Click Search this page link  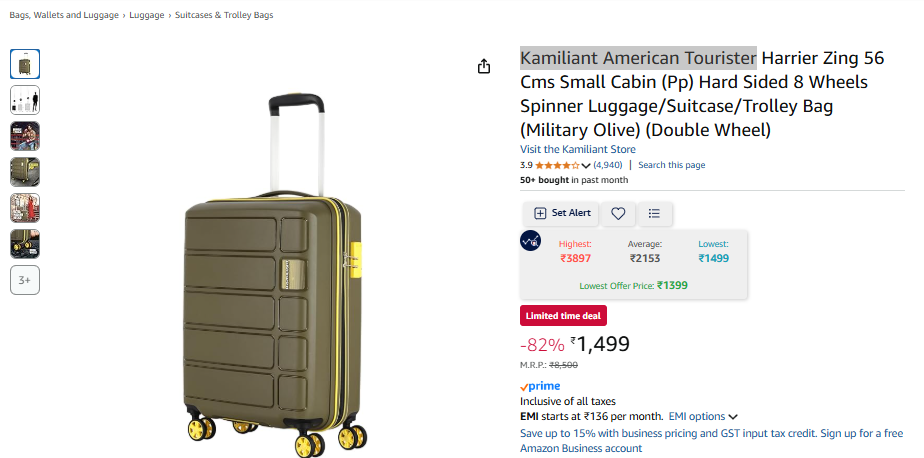pyautogui.click(x=671, y=165)
